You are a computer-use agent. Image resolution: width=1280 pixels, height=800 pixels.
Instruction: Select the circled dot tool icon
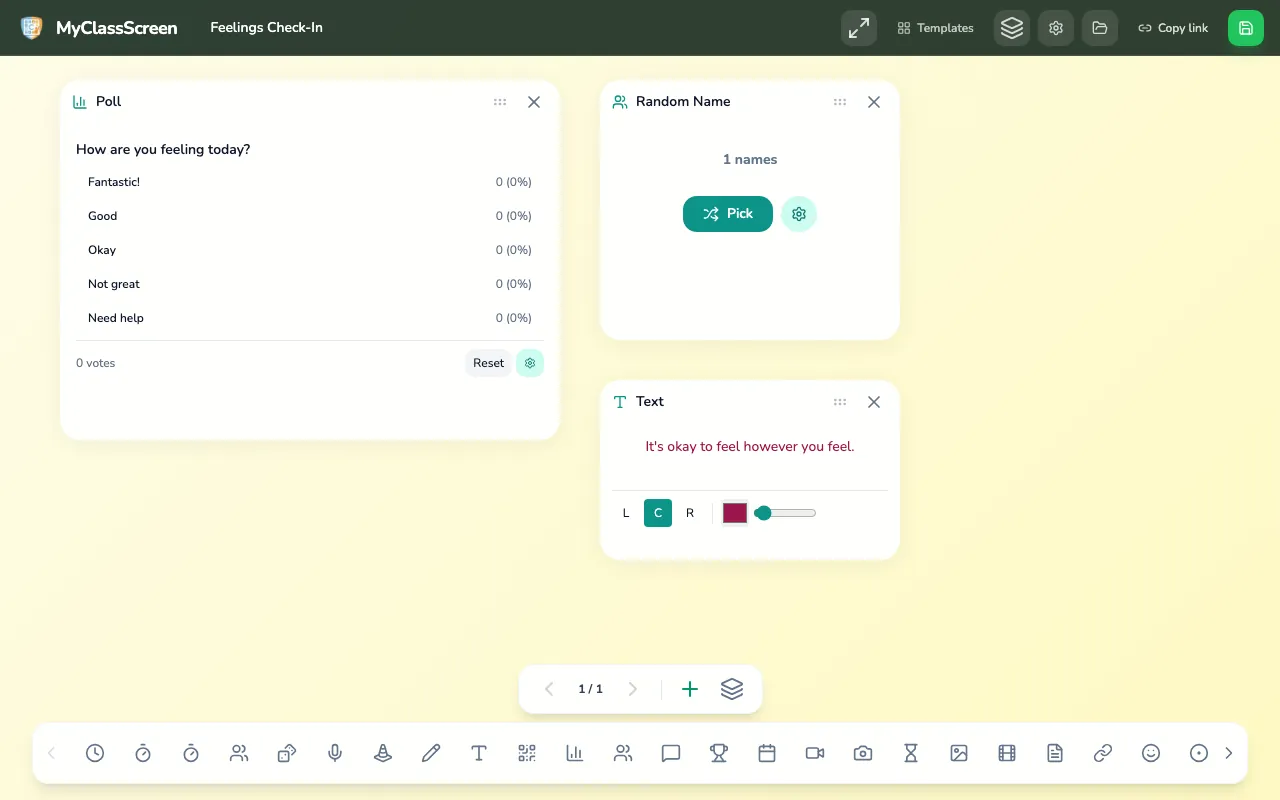click(x=1199, y=753)
